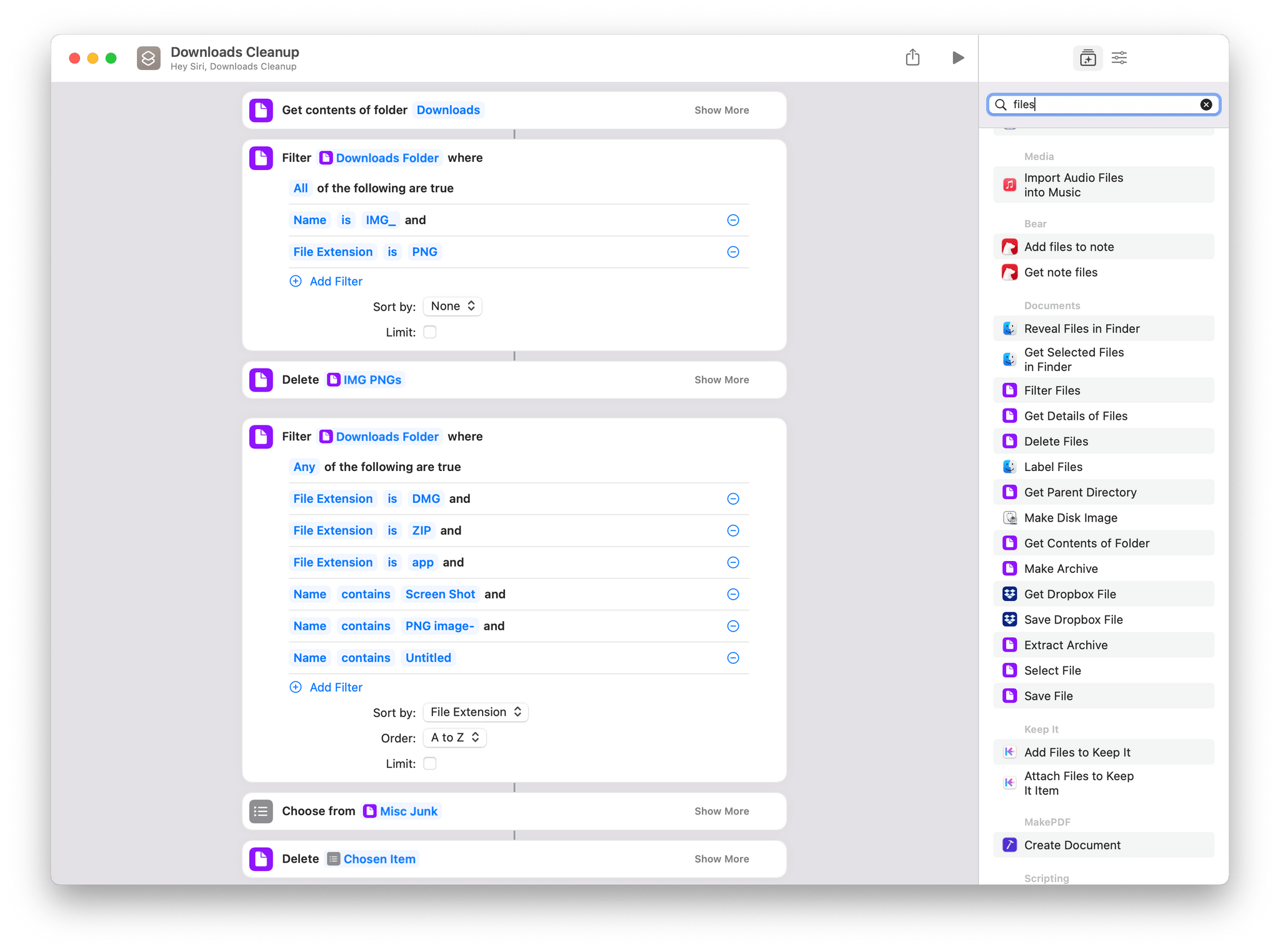Add Filter to first Filter action
The image size is (1280, 952).
click(x=326, y=281)
